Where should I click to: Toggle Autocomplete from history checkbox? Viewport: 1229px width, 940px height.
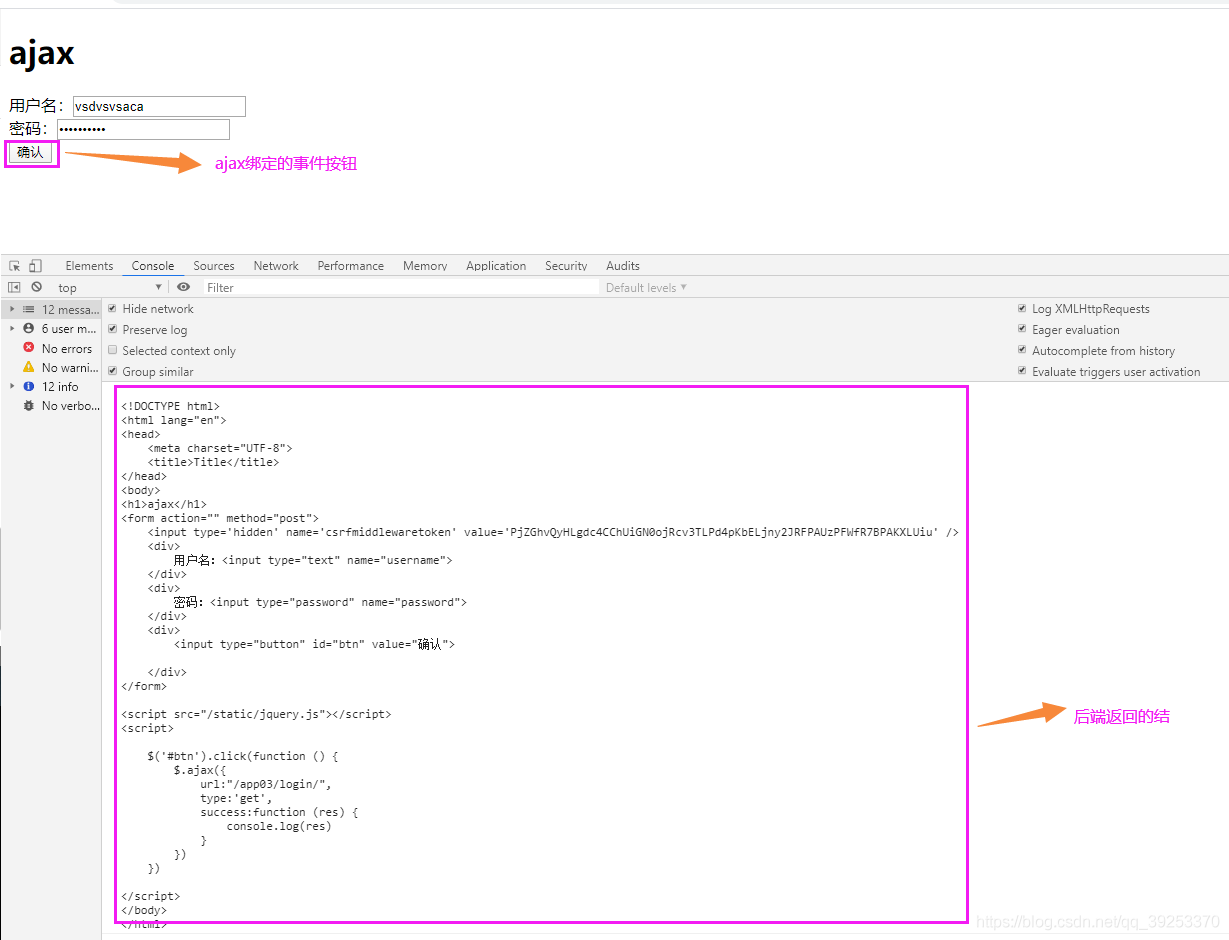[x=1022, y=351]
